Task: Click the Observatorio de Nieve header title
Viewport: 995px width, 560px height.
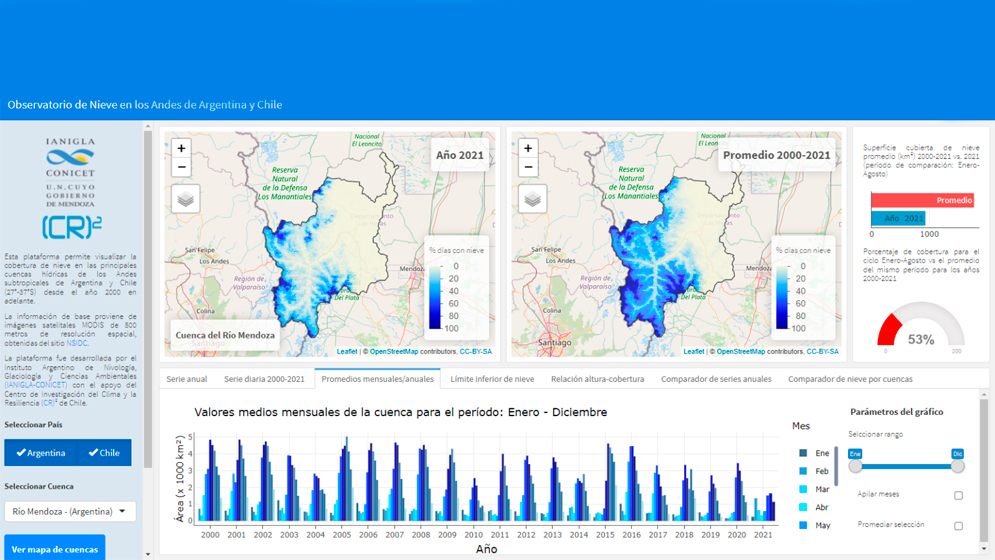Action: point(145,105)
